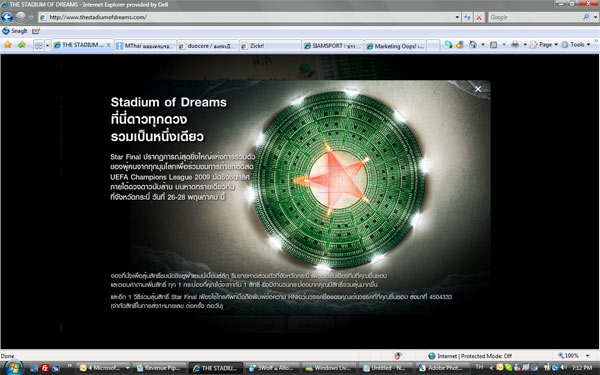Switch to Untitled Notepad taskbar window
The width and height of the screenshot is (600, 375).
[x=386, y=368]
